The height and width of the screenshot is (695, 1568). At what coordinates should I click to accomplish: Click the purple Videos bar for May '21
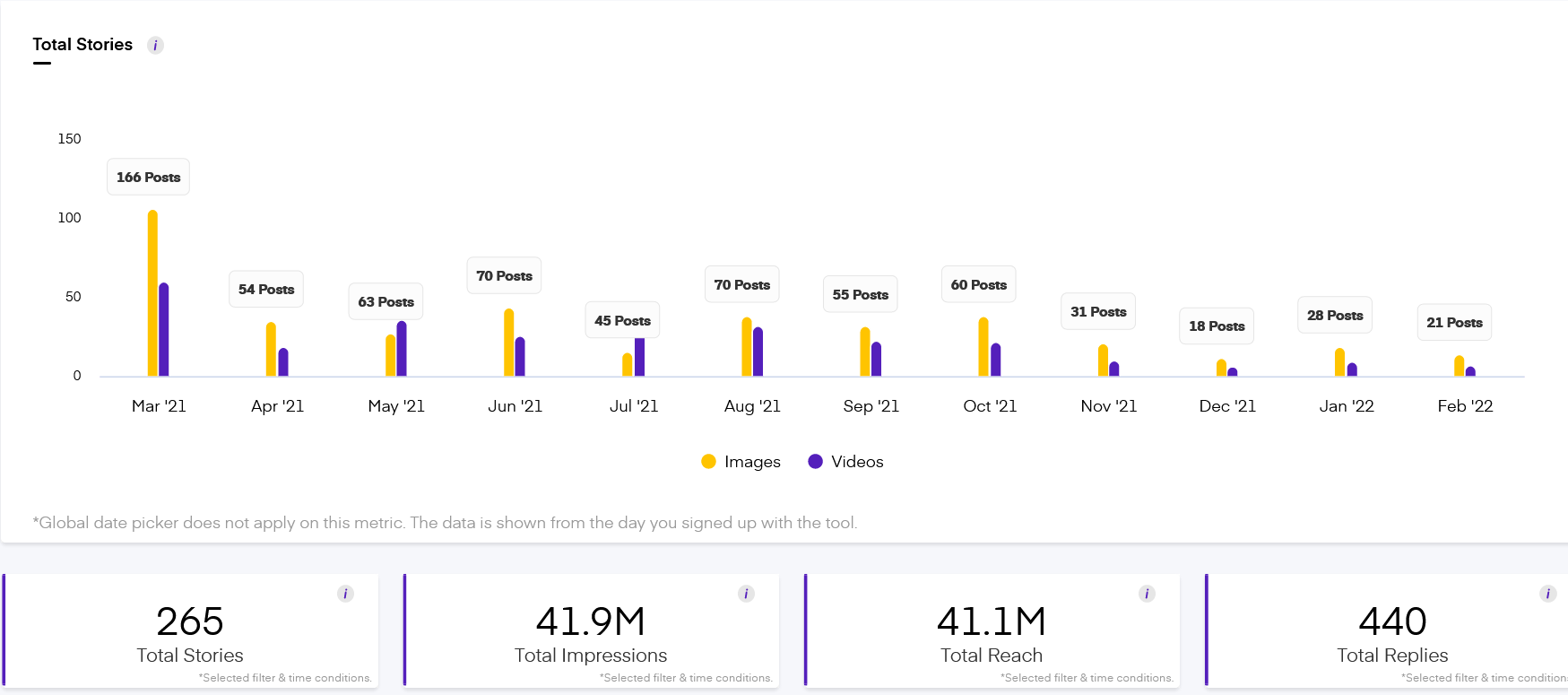pos(402,349)
